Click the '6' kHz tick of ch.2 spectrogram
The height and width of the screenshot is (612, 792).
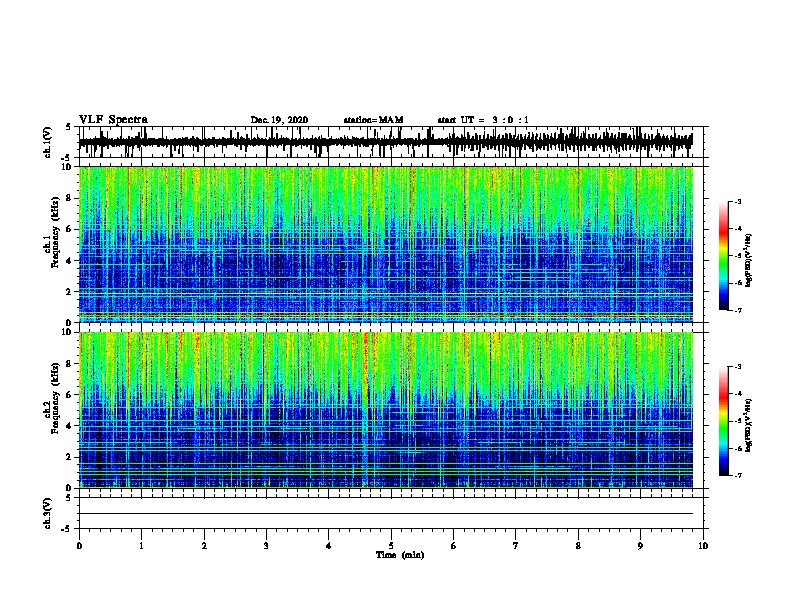point(70,395)
